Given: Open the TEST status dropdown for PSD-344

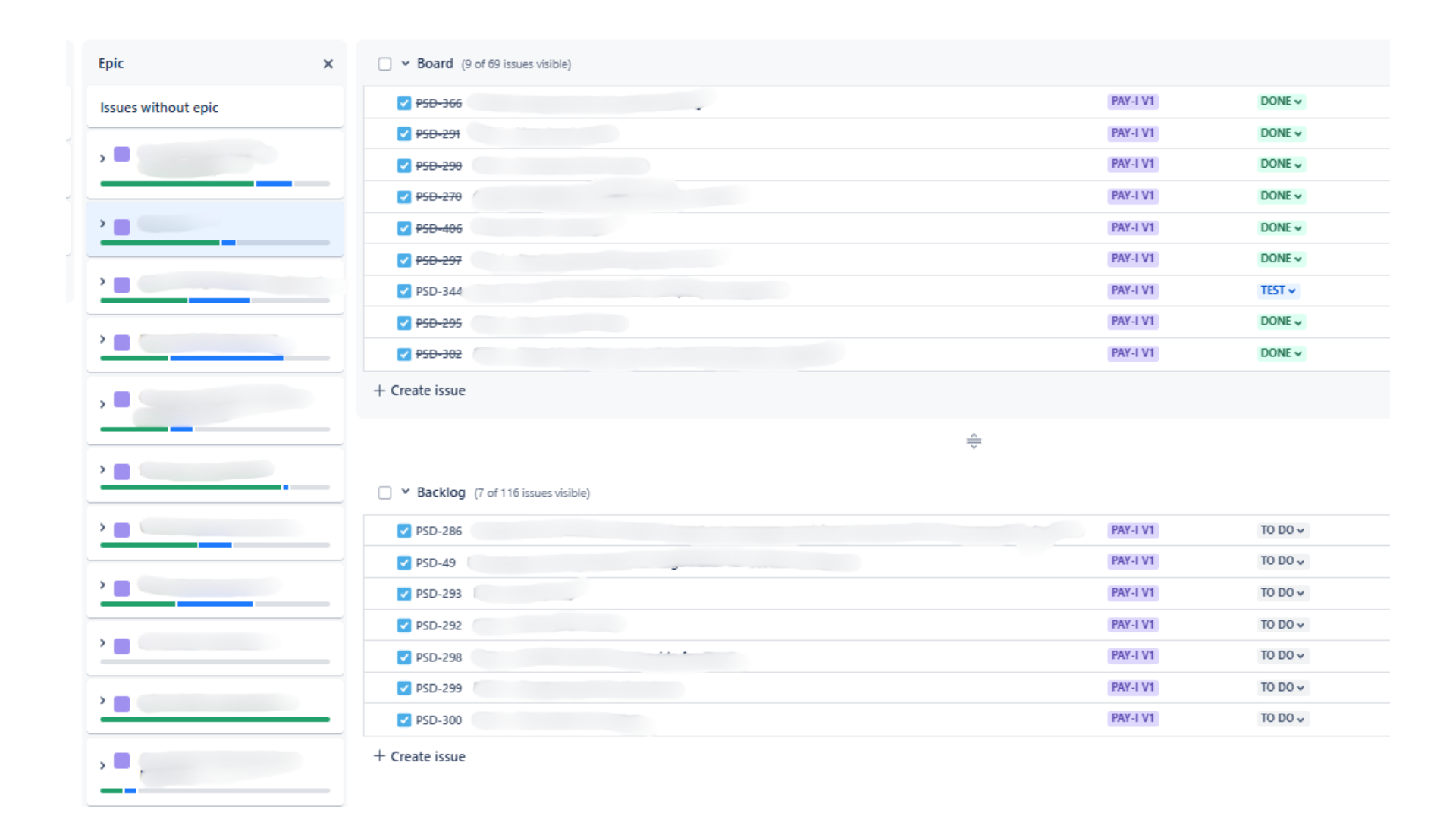Looking at the screenshot, I should tap(1278, 290).
